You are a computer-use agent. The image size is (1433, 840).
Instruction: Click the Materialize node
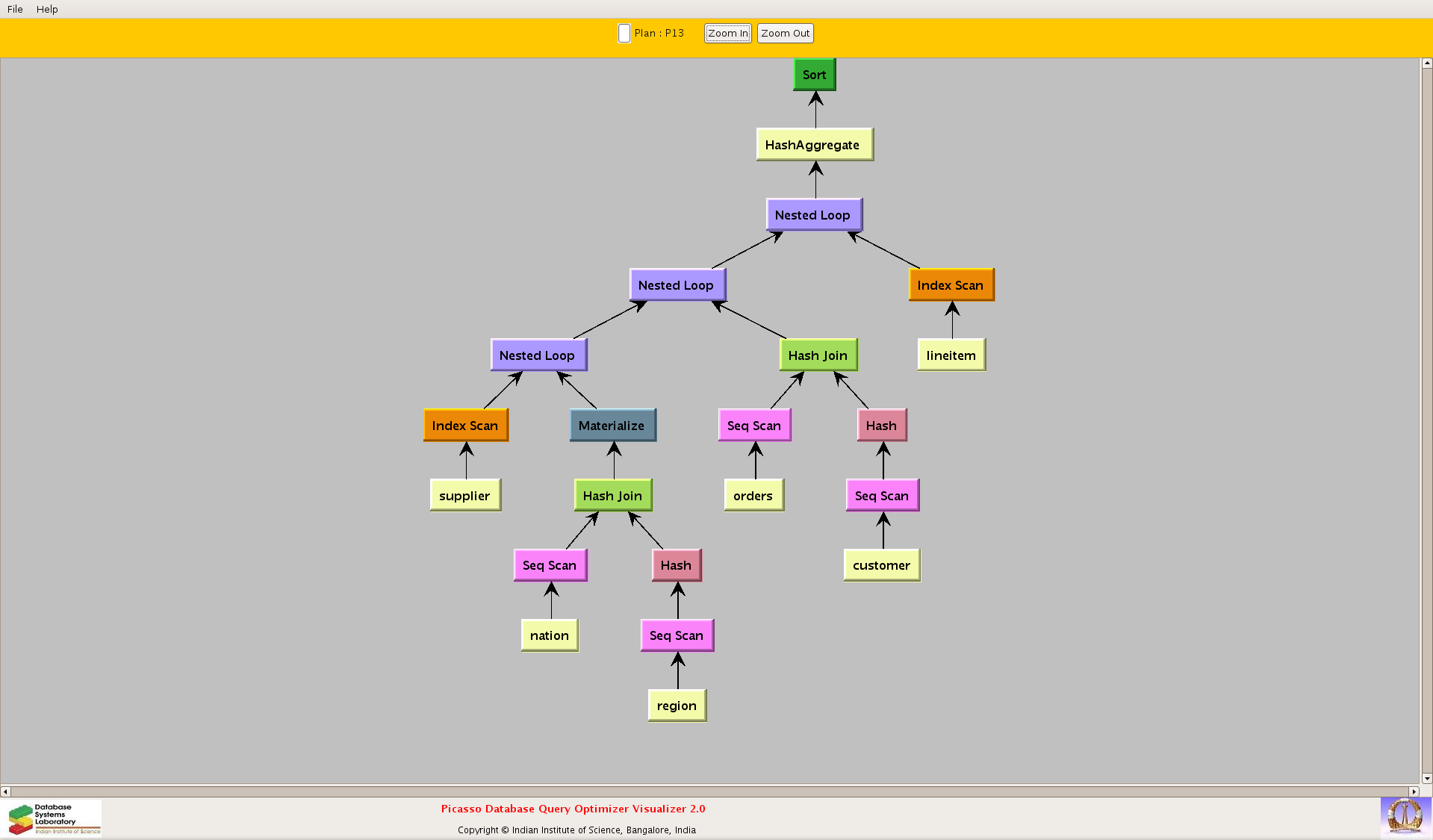(x=612, y=426)
